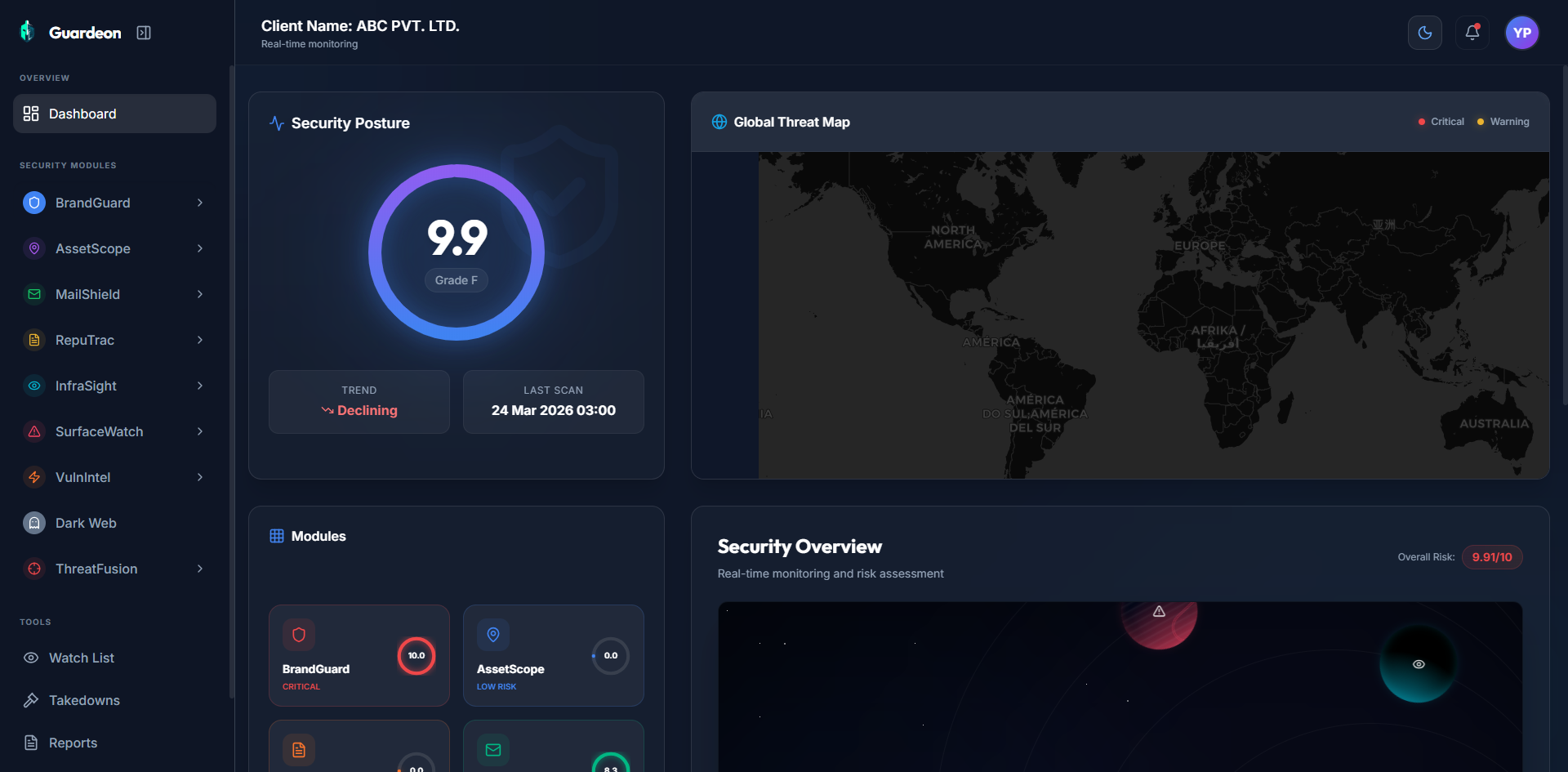This screenshot has width=1568, height=772.
Task: Click the Global Threat Map globe icon
Action: pyautogui.click(x=719, y=122)
